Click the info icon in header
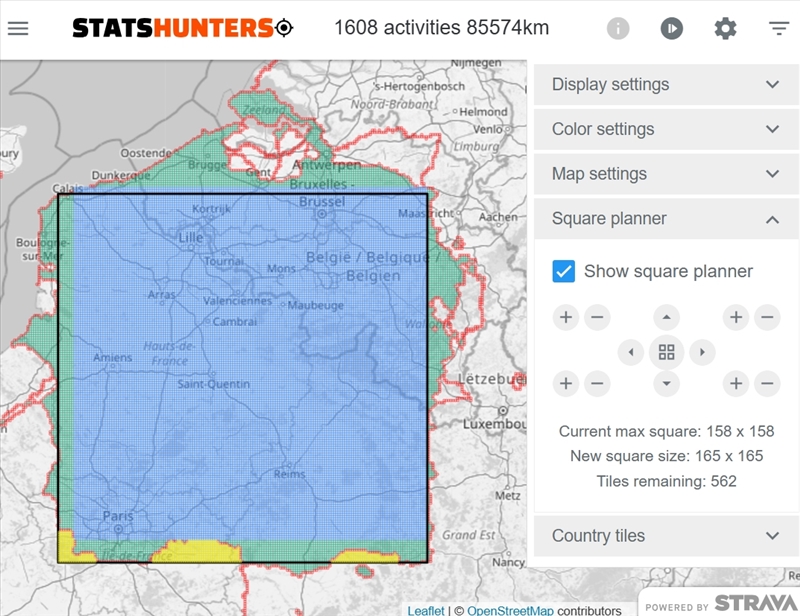The height and width of the screenshot is (616, 800). [618, 28]
